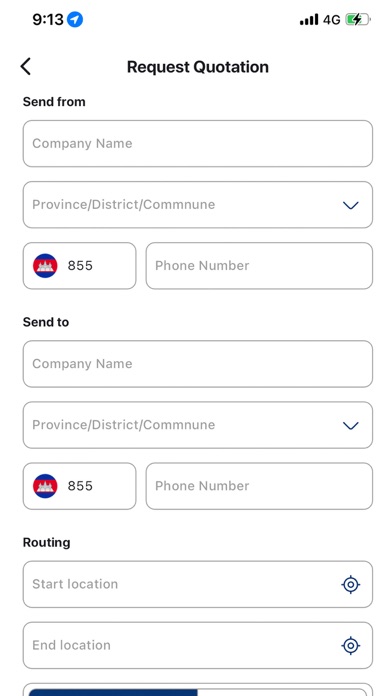Focus the Send from Company Name field
Viewport: 392px width, 696px height.
click(x=198, y=144)
